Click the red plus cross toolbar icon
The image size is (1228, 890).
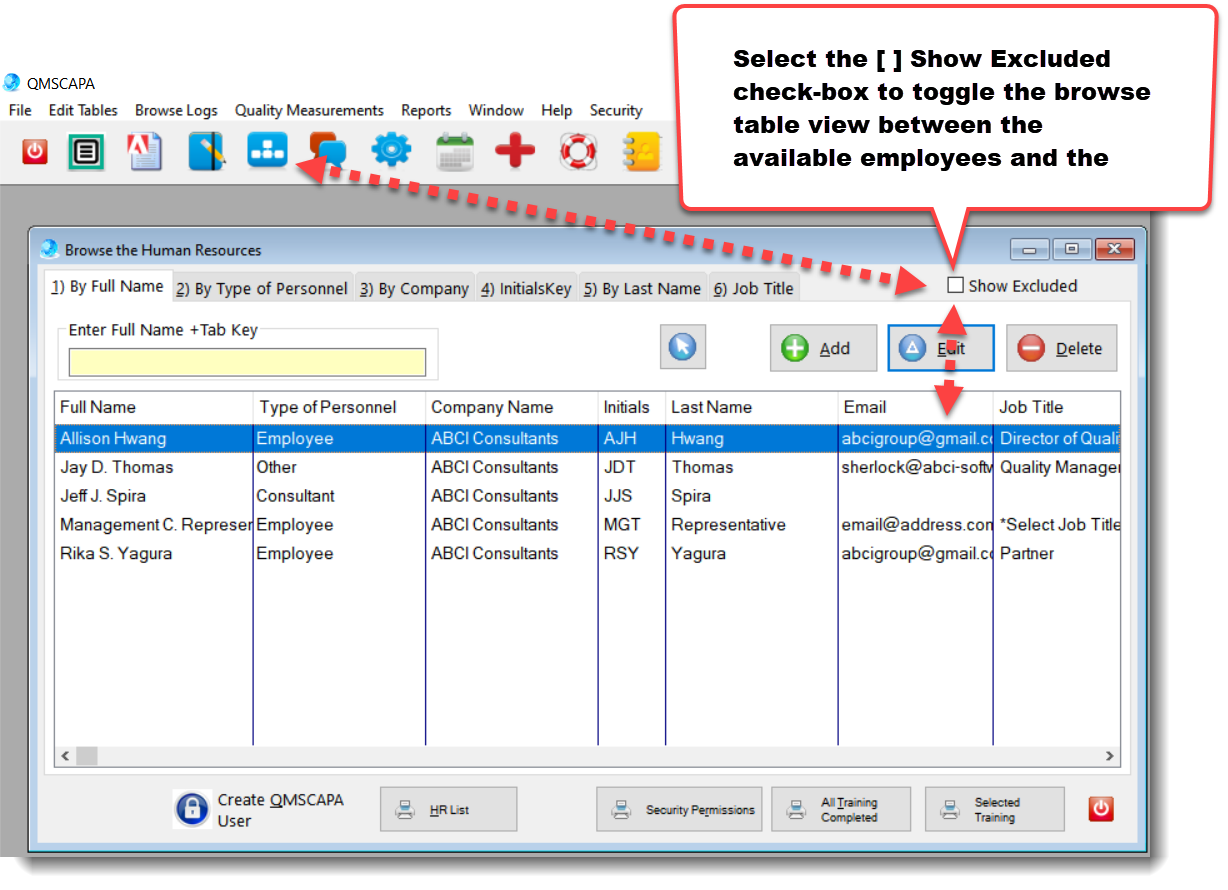(515, 151)
